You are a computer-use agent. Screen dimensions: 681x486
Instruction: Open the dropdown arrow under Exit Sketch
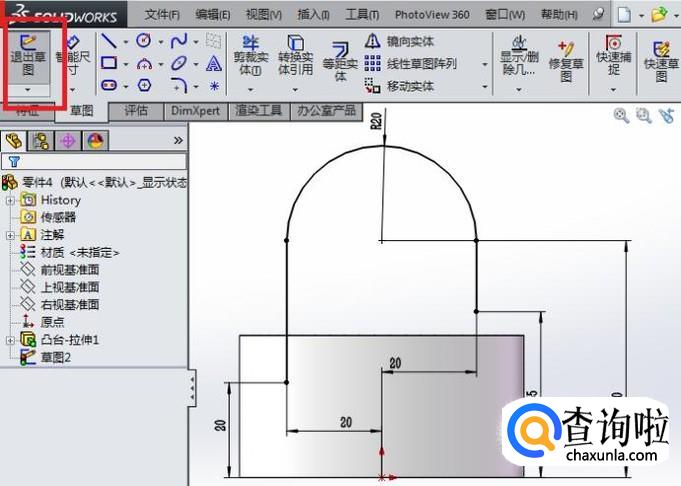[x=28, y=89]
